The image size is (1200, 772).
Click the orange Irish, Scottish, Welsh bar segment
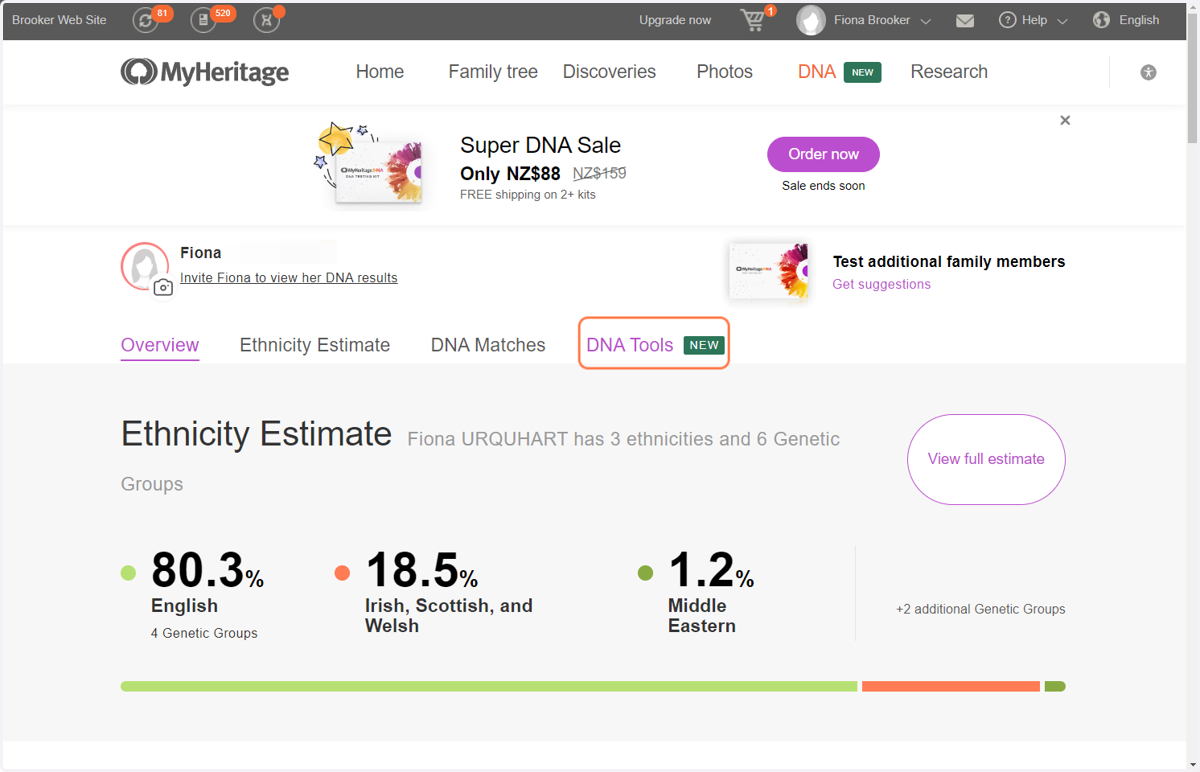pos(951,687)
